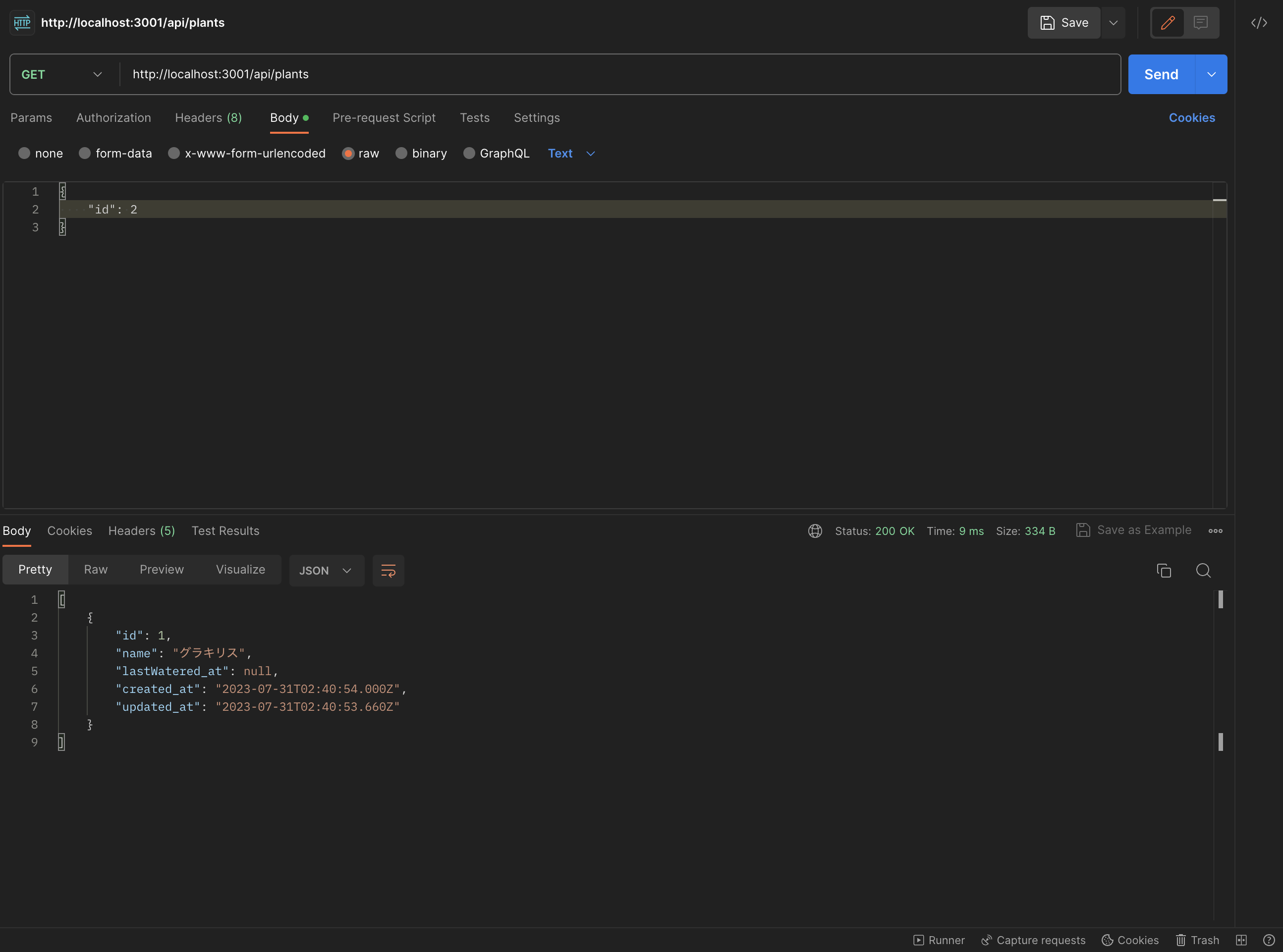Open the Cookies link

pyautogui.click(x=1191, y=117)
